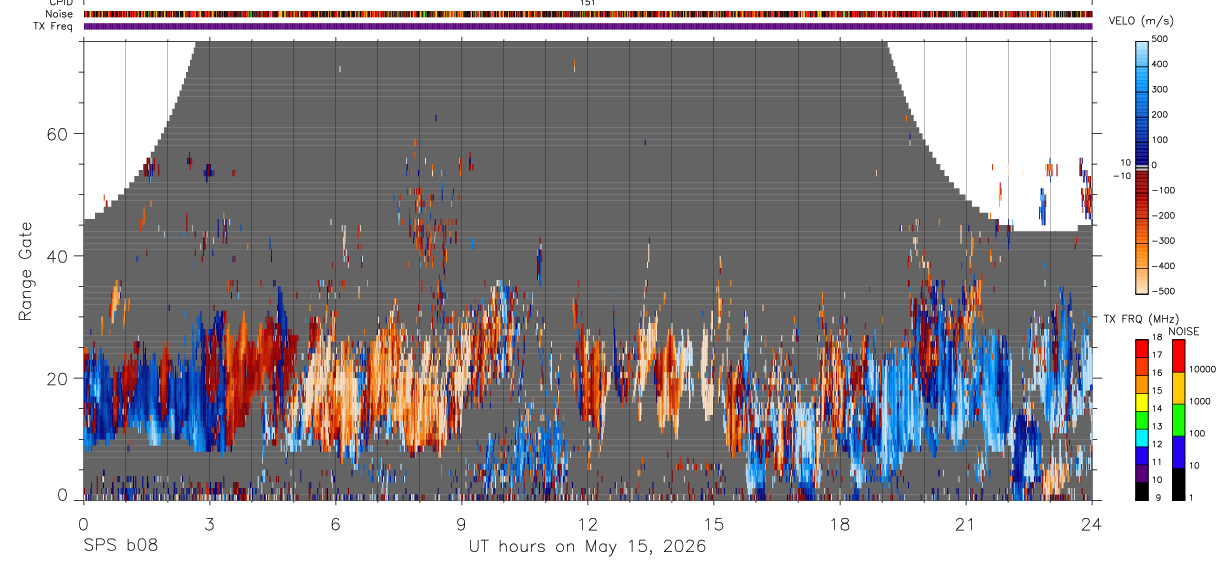Click the 'SPS b08' station label

119,547
